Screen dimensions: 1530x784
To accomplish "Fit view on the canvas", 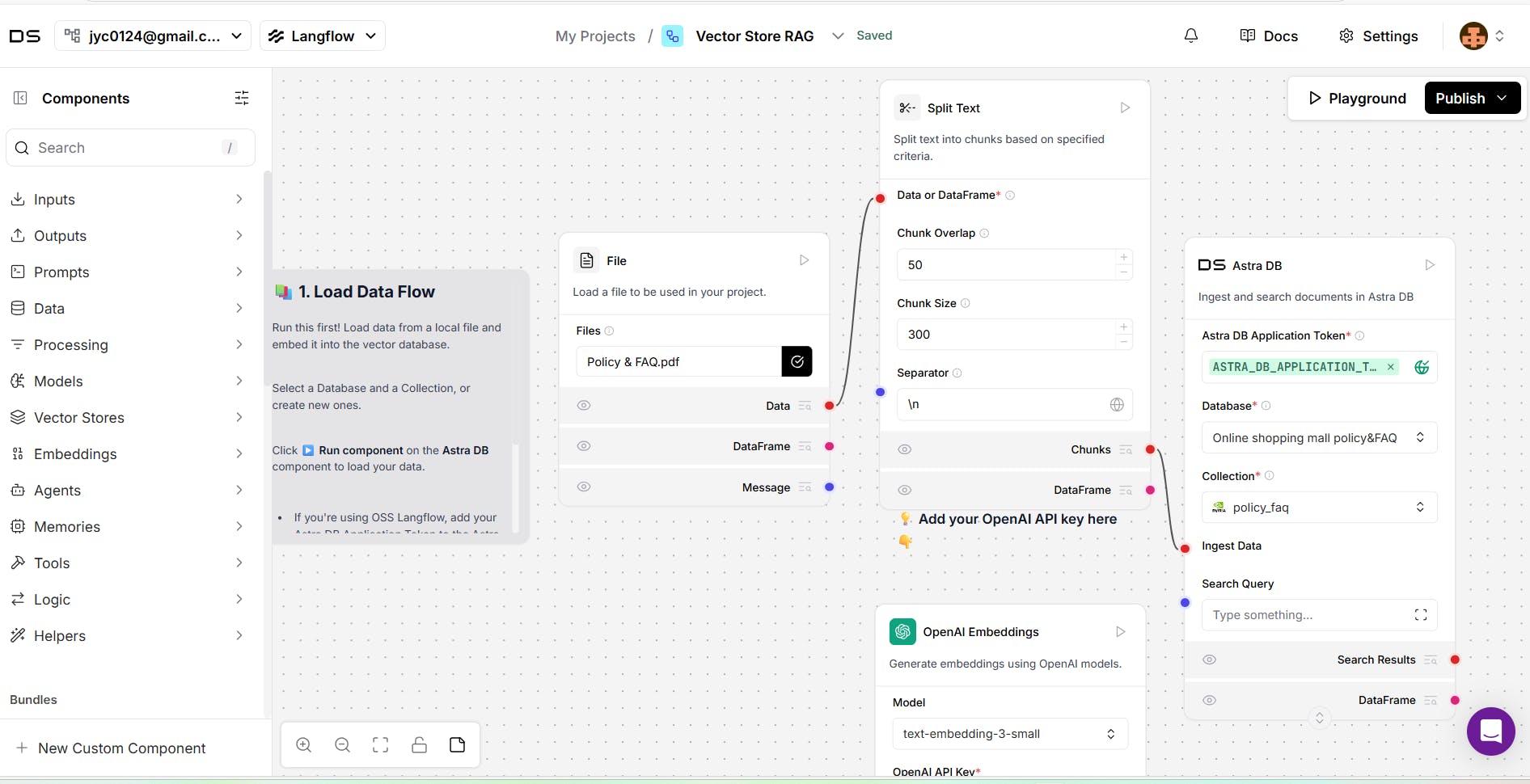I will pos(380,745).
